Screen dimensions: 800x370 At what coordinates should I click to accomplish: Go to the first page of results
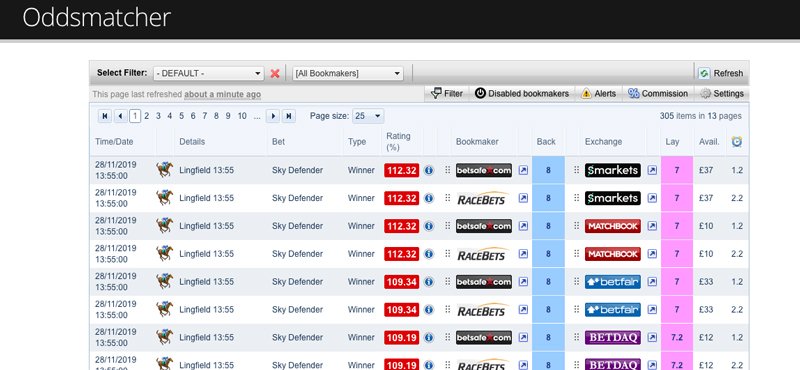pyautogui.click(x=105, y=116)
